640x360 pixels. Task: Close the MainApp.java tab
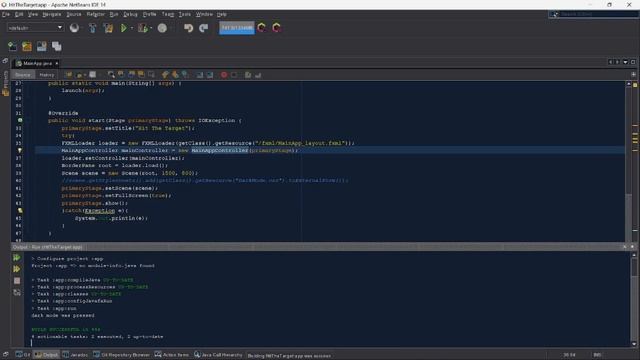click(x=57, y=63)
